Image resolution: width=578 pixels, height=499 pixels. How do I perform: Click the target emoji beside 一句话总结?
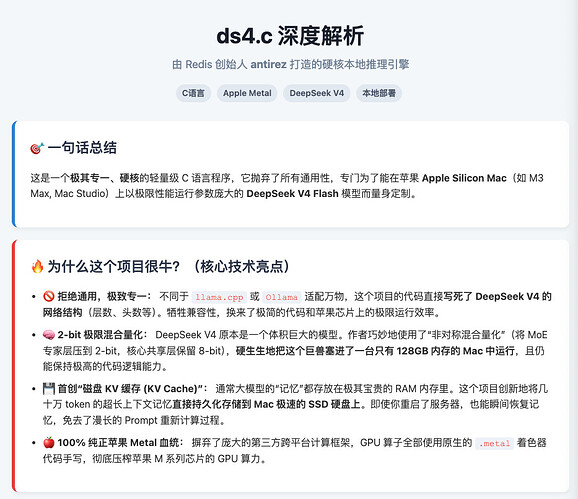[x=37, y=148]
